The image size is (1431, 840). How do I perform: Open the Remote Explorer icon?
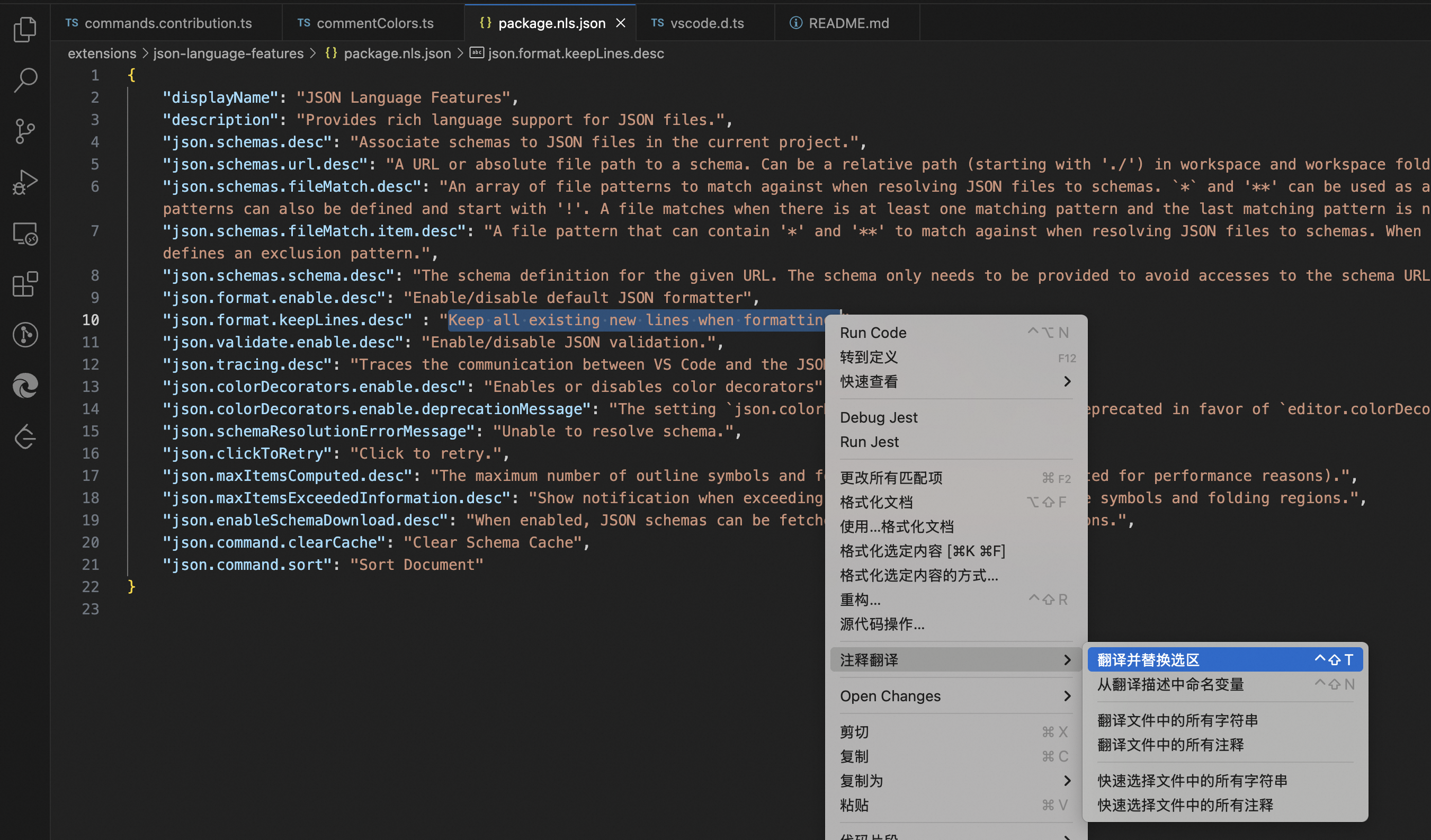25,234
